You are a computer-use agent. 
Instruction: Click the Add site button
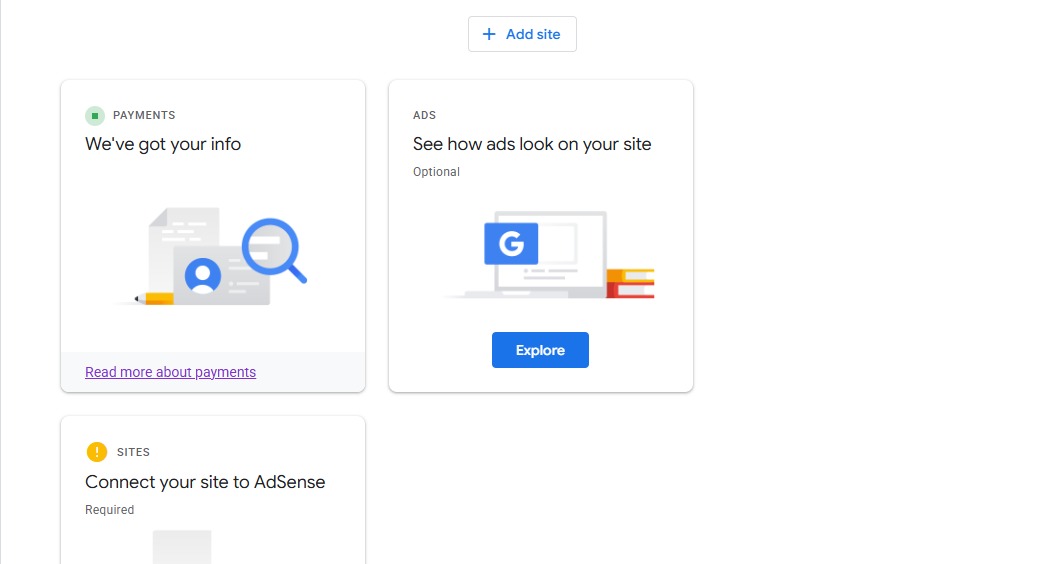pos(522,34)
